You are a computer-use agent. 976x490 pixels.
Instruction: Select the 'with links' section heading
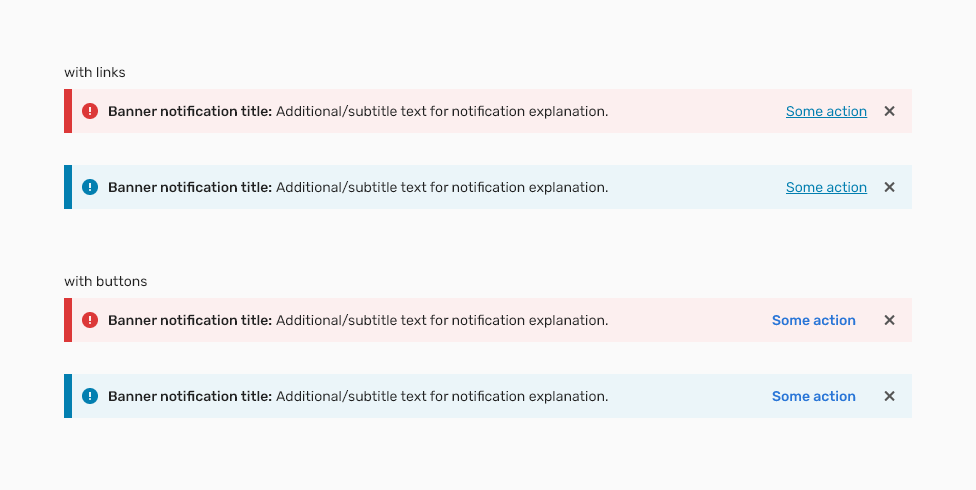click(95, 72)
